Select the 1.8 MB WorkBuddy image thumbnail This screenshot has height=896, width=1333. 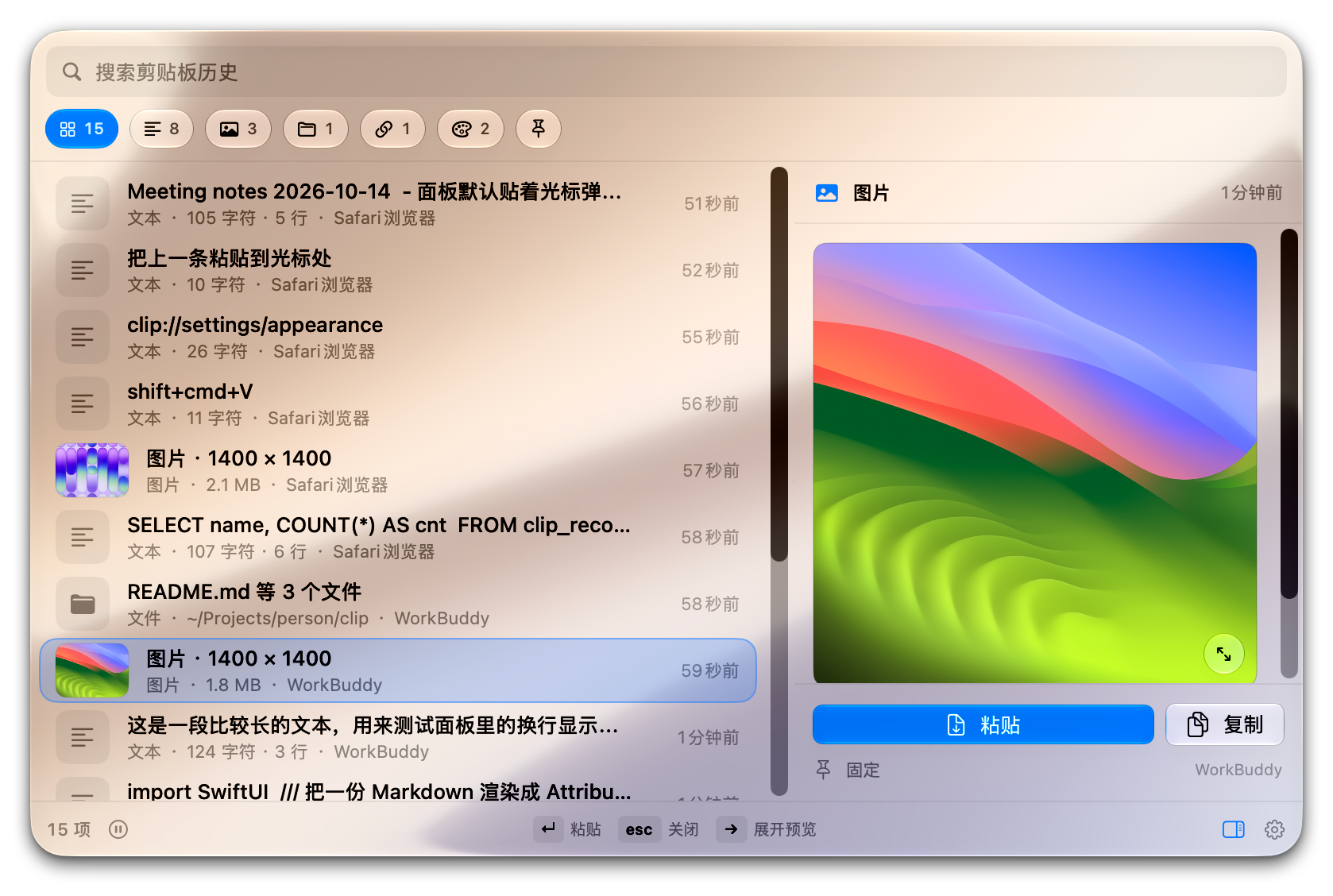pyautogui.click(x=92, y=670)
